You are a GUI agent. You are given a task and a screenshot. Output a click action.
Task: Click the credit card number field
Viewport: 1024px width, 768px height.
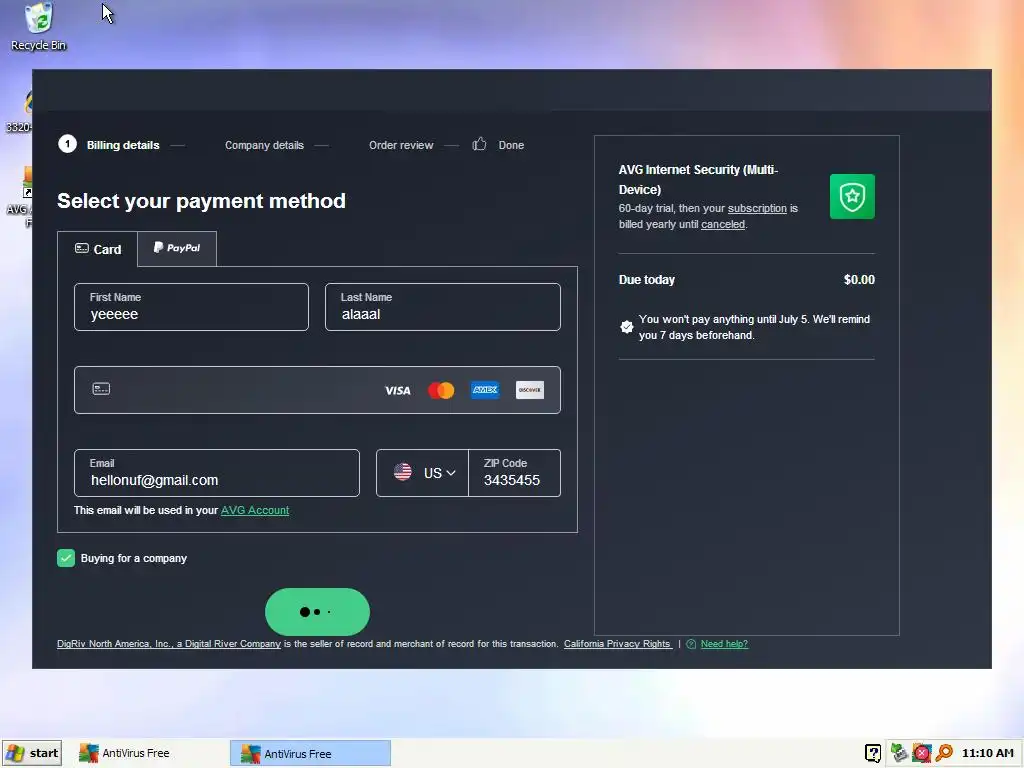[x=317, y=390]
